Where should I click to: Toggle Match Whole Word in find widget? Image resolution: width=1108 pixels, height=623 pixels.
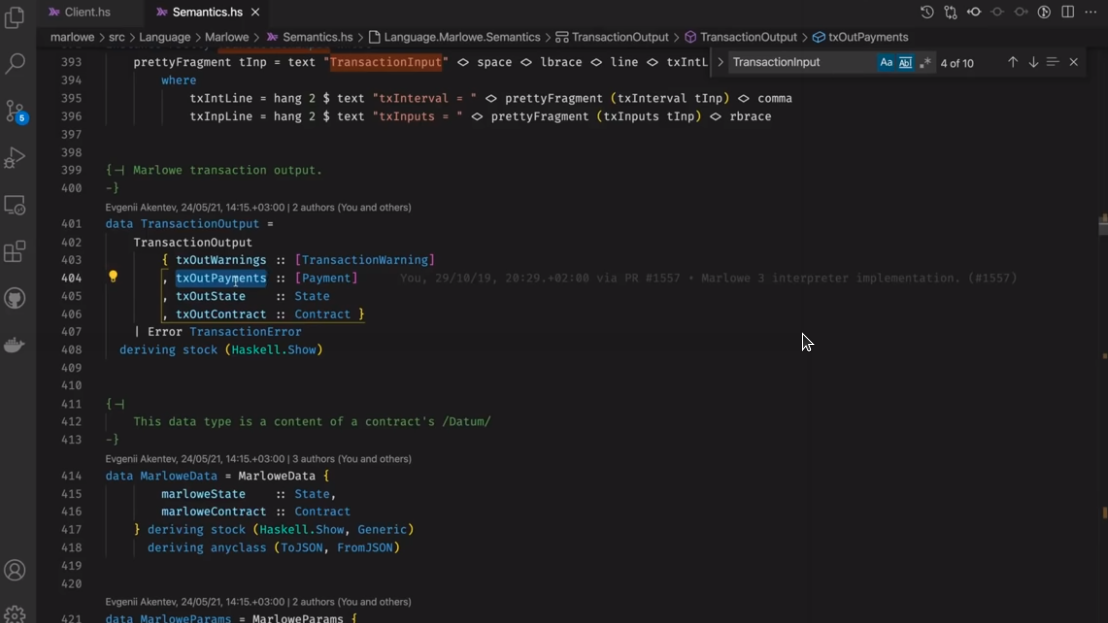905,62
